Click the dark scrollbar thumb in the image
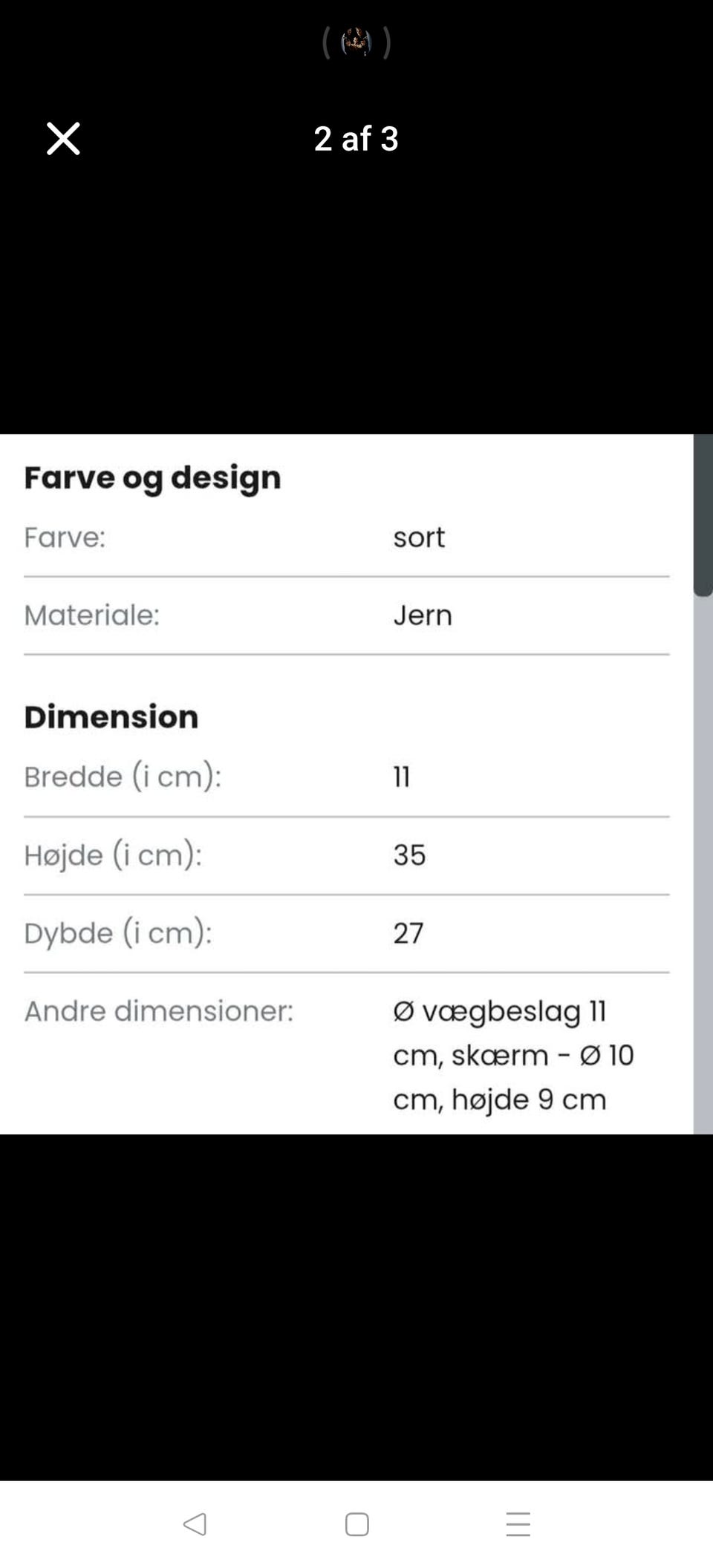This screenshot has height=1568, width=713. coord(703,514)
